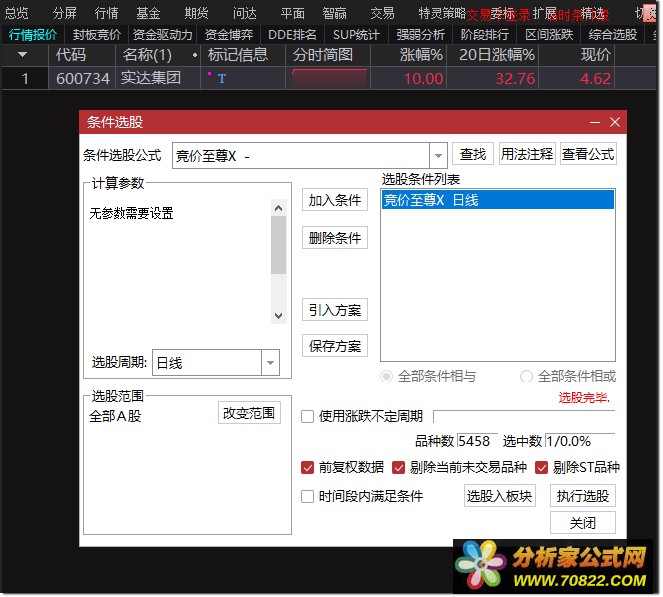
Task: Click the 改变范围 button
Action: tap(249, 413)
